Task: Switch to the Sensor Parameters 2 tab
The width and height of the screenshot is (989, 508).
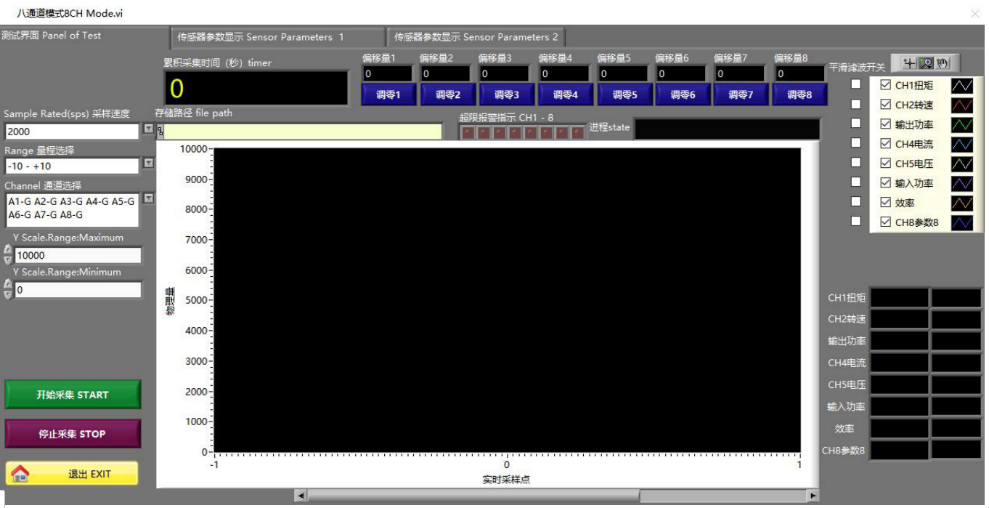Action: (x=476, y=37)
